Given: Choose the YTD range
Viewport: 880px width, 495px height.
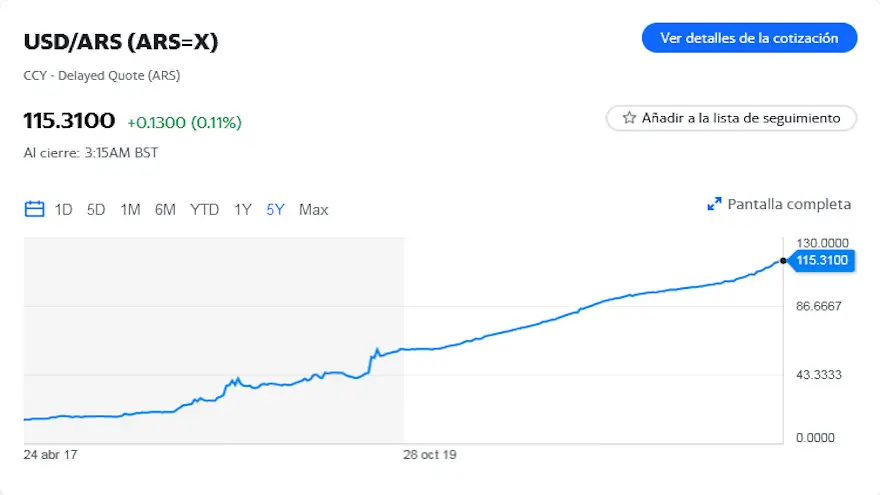Looking at the screenshot, I should (x=204, y=209).
